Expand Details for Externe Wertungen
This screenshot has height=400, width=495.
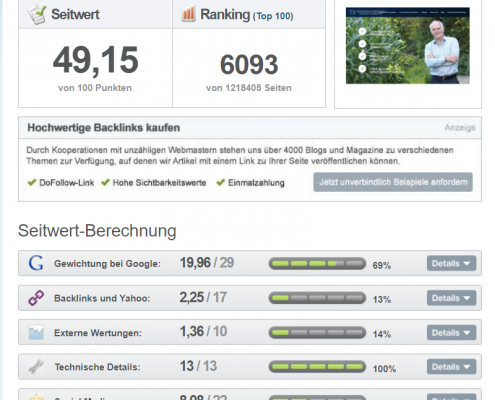tap(451, 333)
